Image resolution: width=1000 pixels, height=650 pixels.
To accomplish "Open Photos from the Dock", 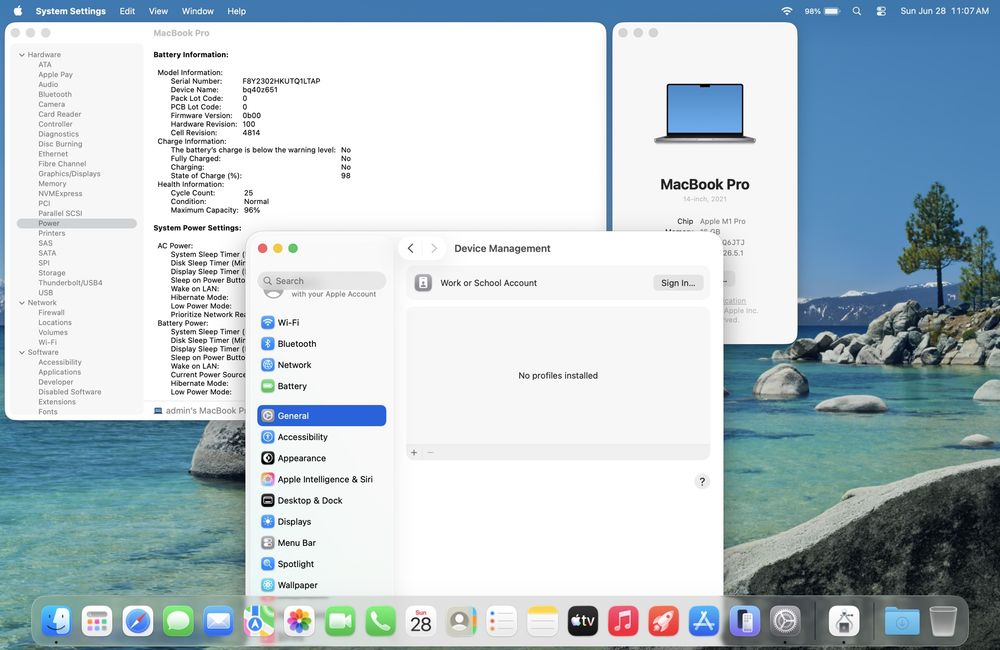I will [x=299, y=621].
